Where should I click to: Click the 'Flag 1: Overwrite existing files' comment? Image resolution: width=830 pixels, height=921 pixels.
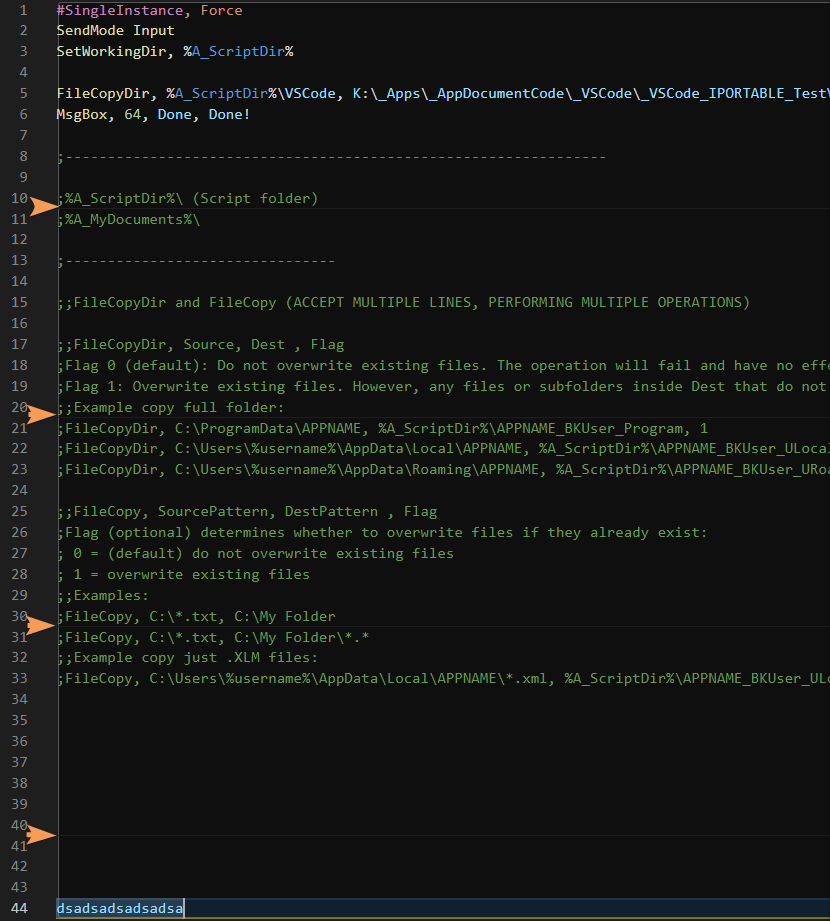[x=443, y=386]
